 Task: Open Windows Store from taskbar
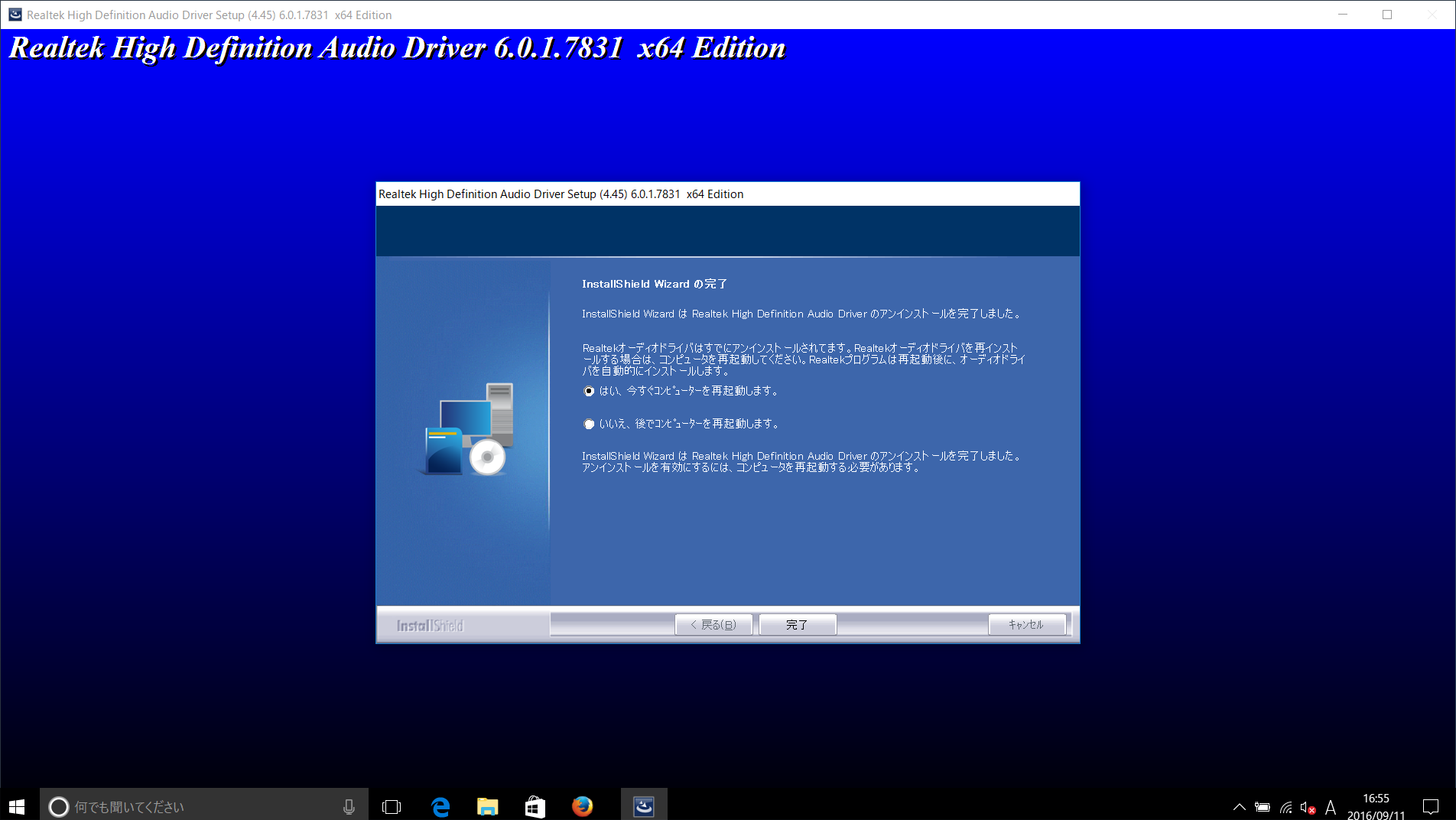tap(535, 806)
